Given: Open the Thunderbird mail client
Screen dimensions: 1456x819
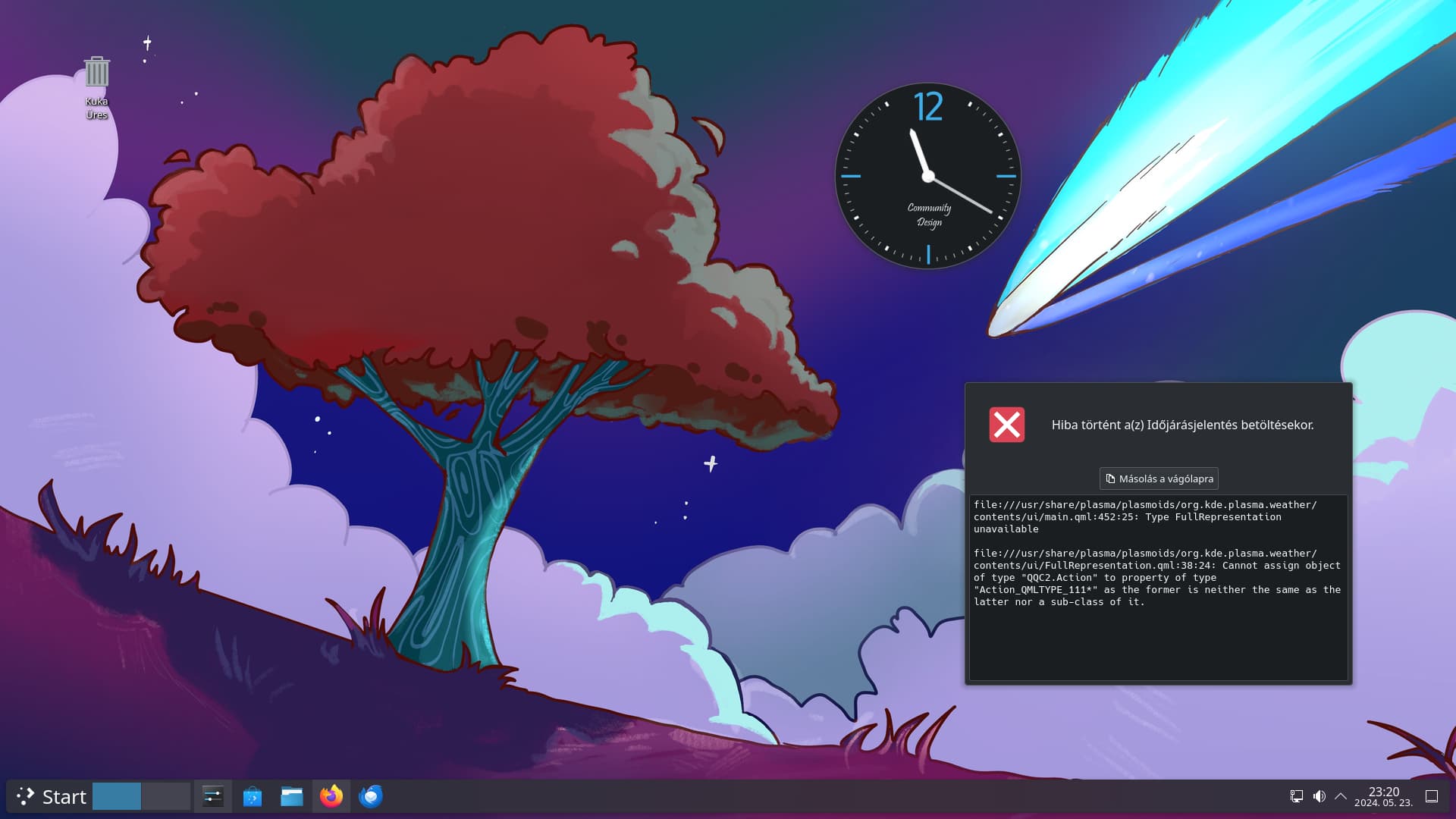Looking at the screenshot, I should 371,796.
